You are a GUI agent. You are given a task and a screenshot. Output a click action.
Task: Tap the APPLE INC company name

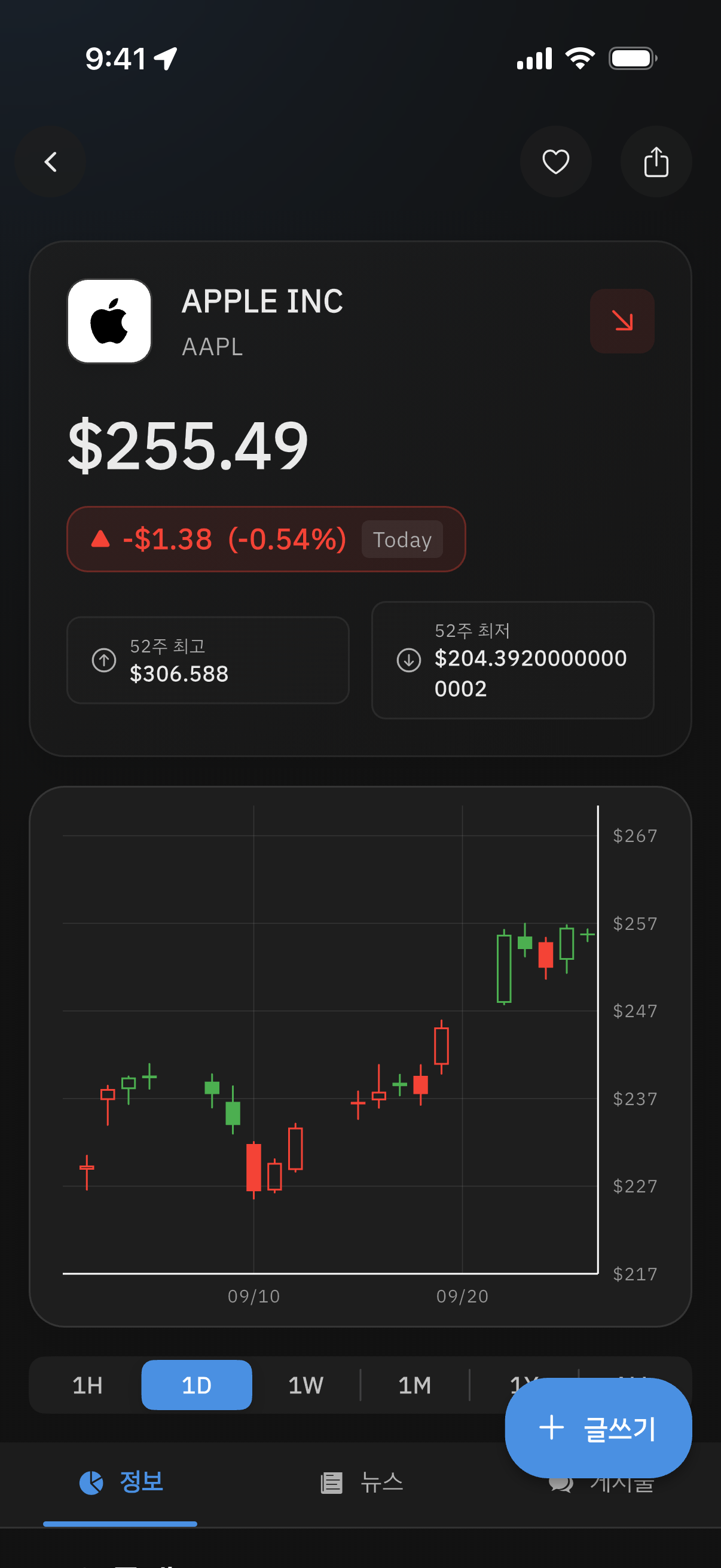tap(262, 301)
